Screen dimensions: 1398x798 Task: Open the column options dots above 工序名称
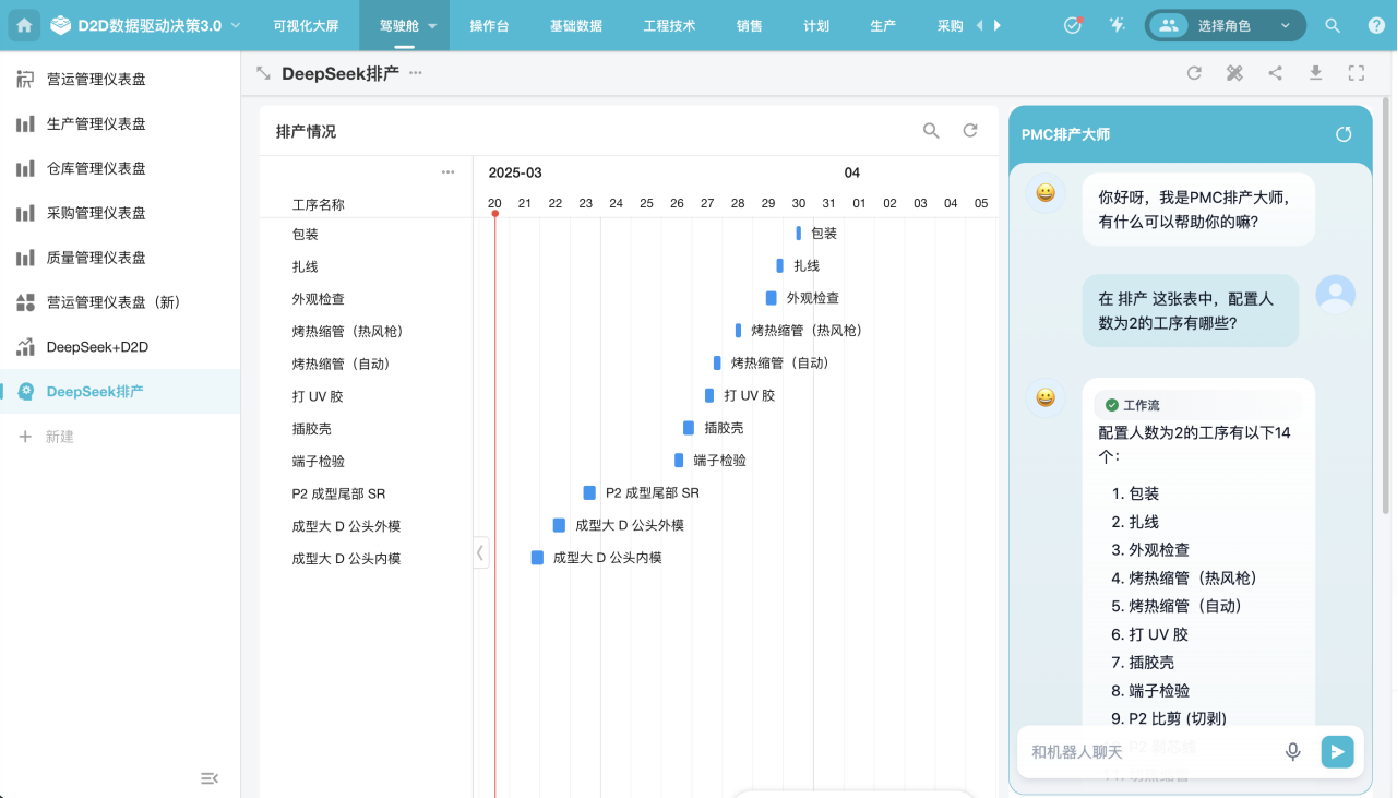(x=448, y=172)
